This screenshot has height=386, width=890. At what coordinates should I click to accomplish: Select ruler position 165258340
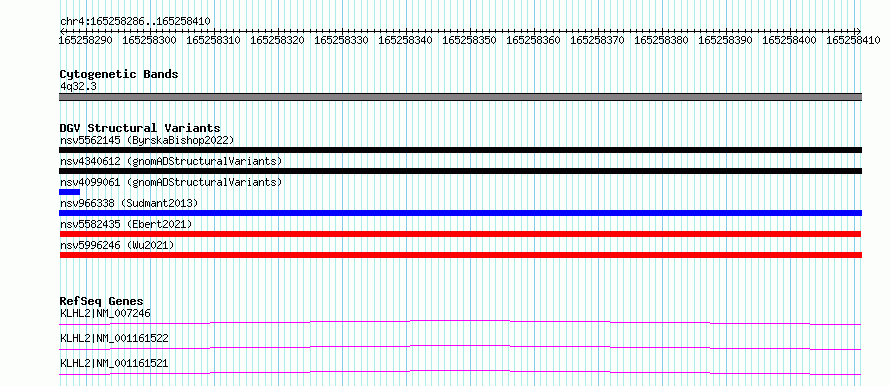(405, 40)
